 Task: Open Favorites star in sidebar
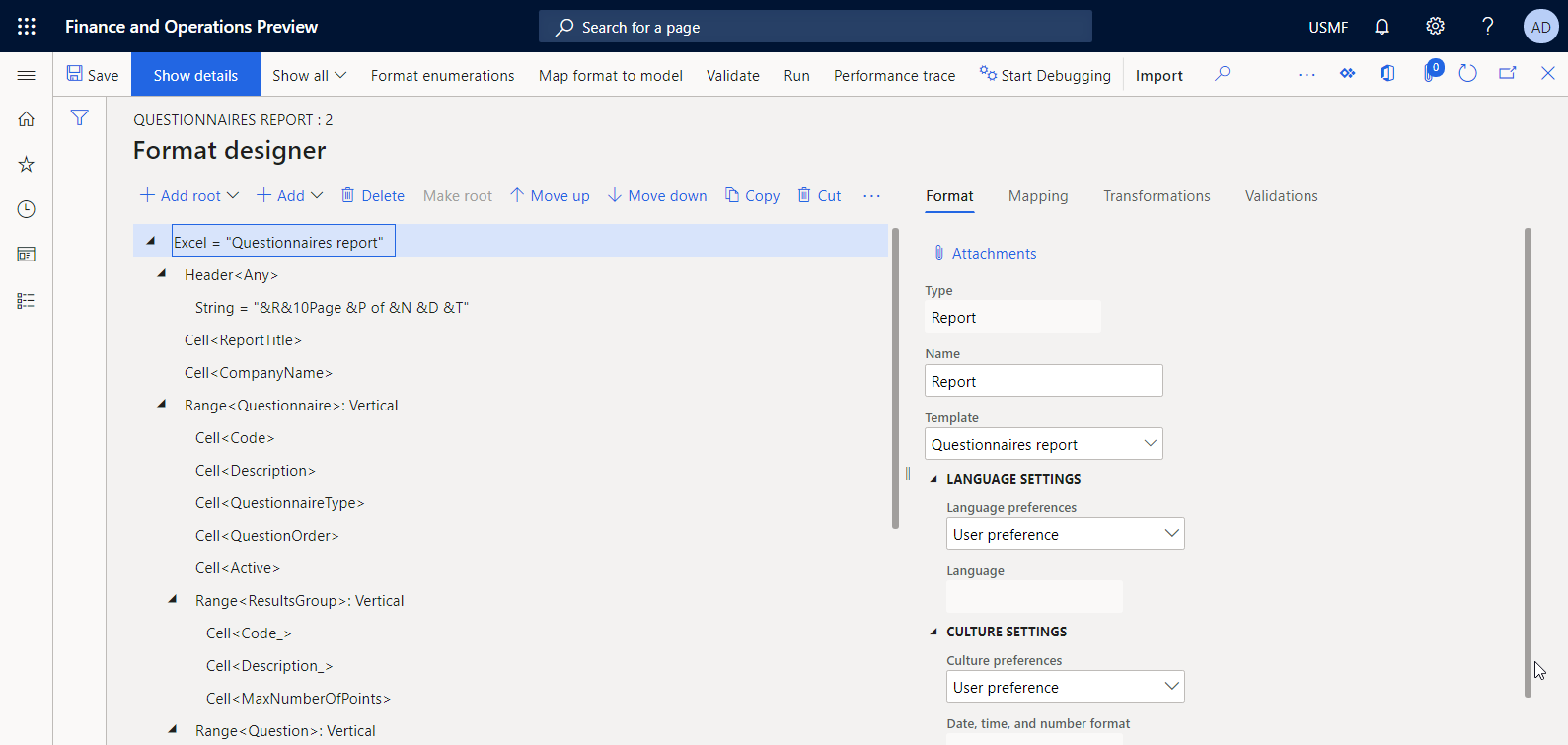(x=27, y=164)
